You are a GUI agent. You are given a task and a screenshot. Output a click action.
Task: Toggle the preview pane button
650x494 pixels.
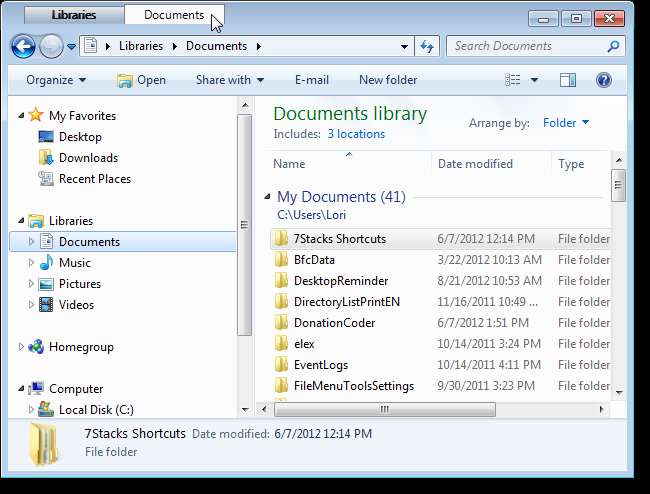coord(568,80)
